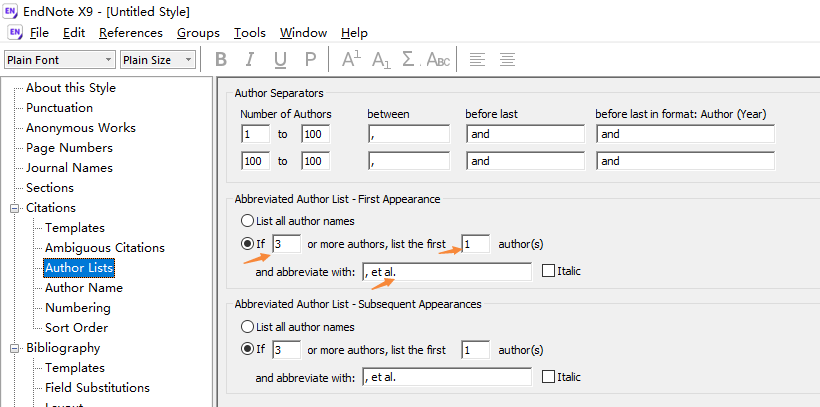Open the Edit menu
The width and height of the screenshot is (820, 407).
(x=74, y=33)
